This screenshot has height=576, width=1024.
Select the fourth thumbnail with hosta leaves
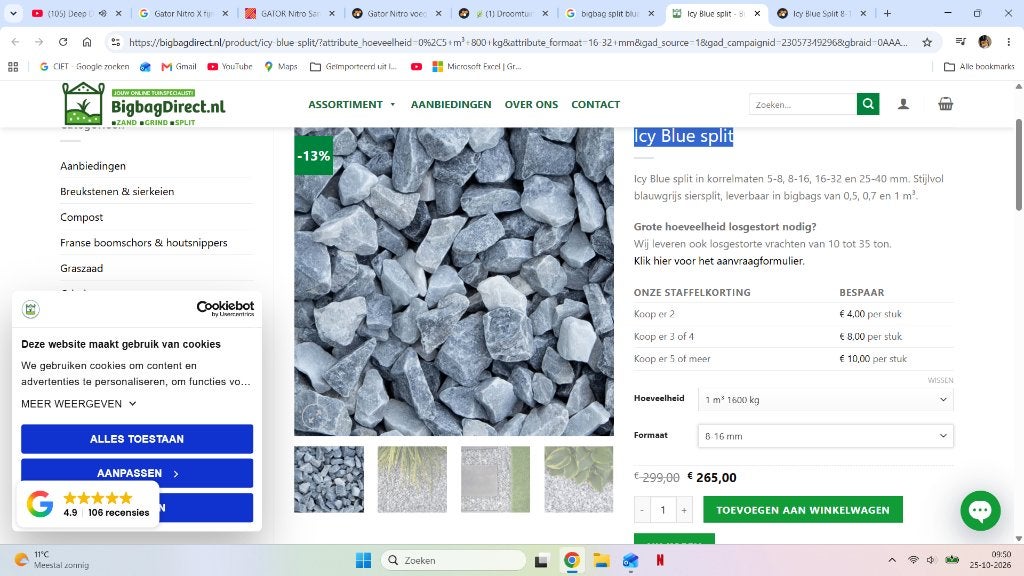579,479
